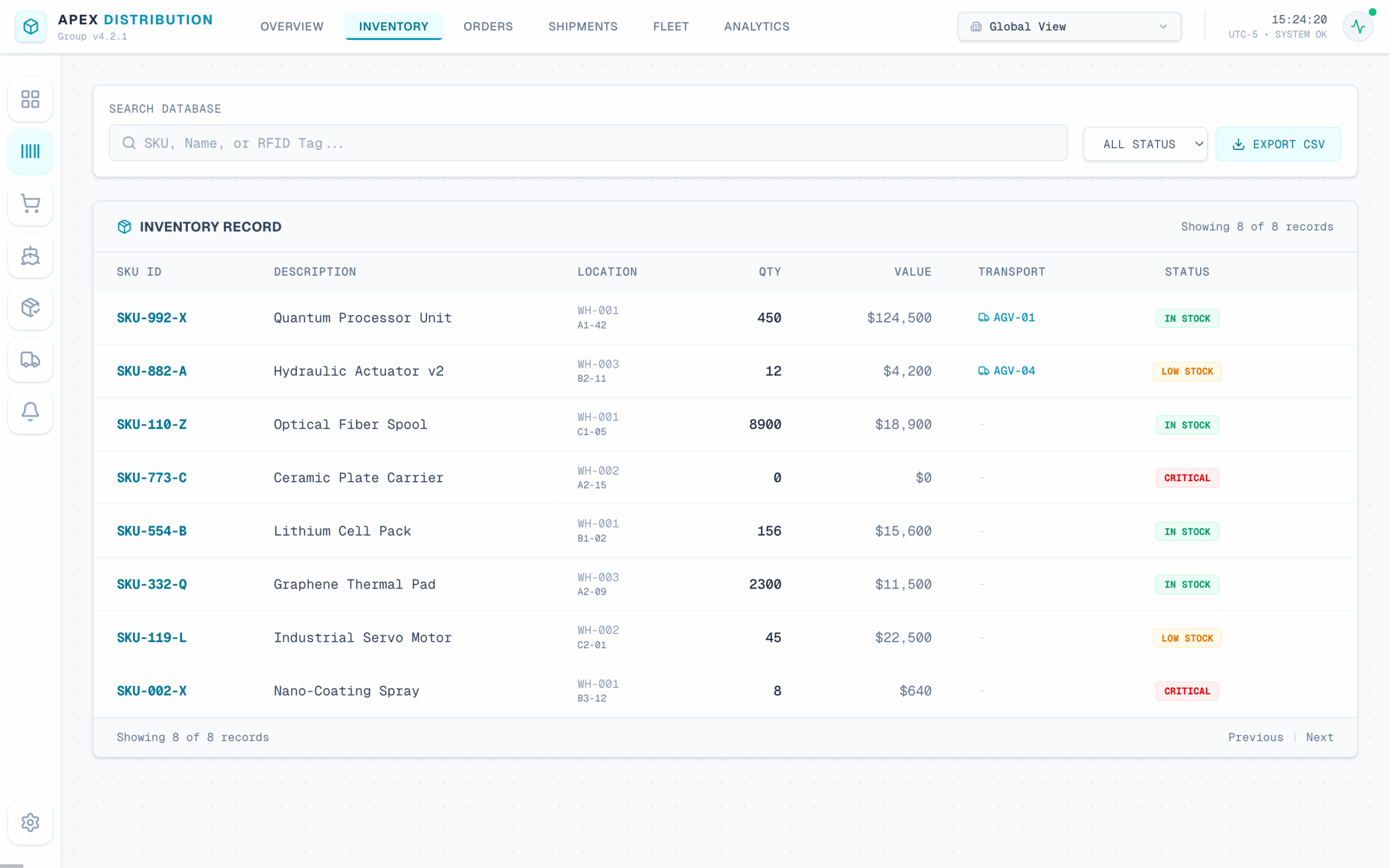Click the Export CSV button
1389x868 pixels.
(x=1278, y=144)
